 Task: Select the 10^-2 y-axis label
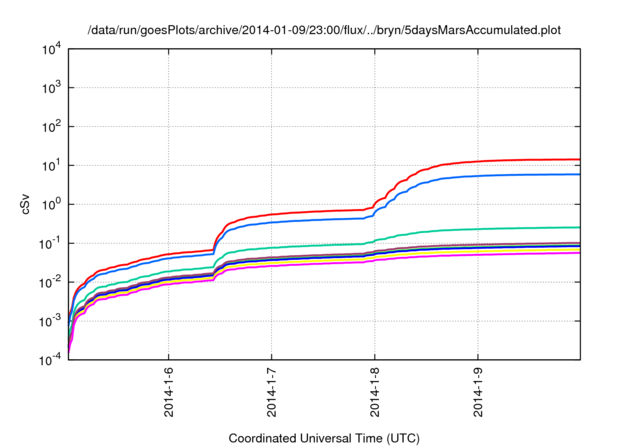click(51, 282)
